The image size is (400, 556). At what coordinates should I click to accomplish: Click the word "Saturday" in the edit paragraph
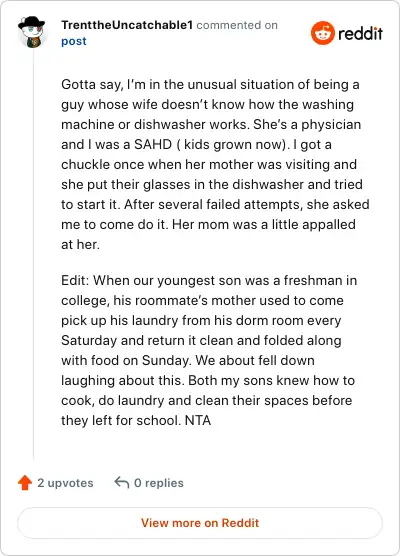(x=89, y=341)
